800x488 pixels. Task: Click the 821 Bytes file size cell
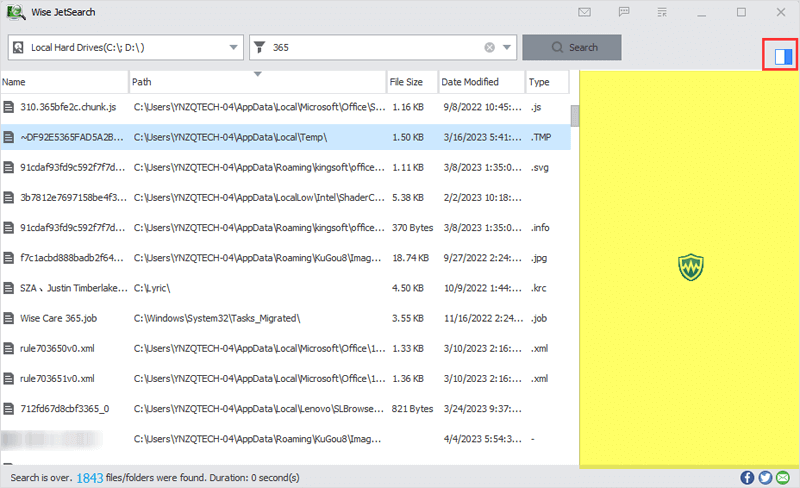(412, 408)
